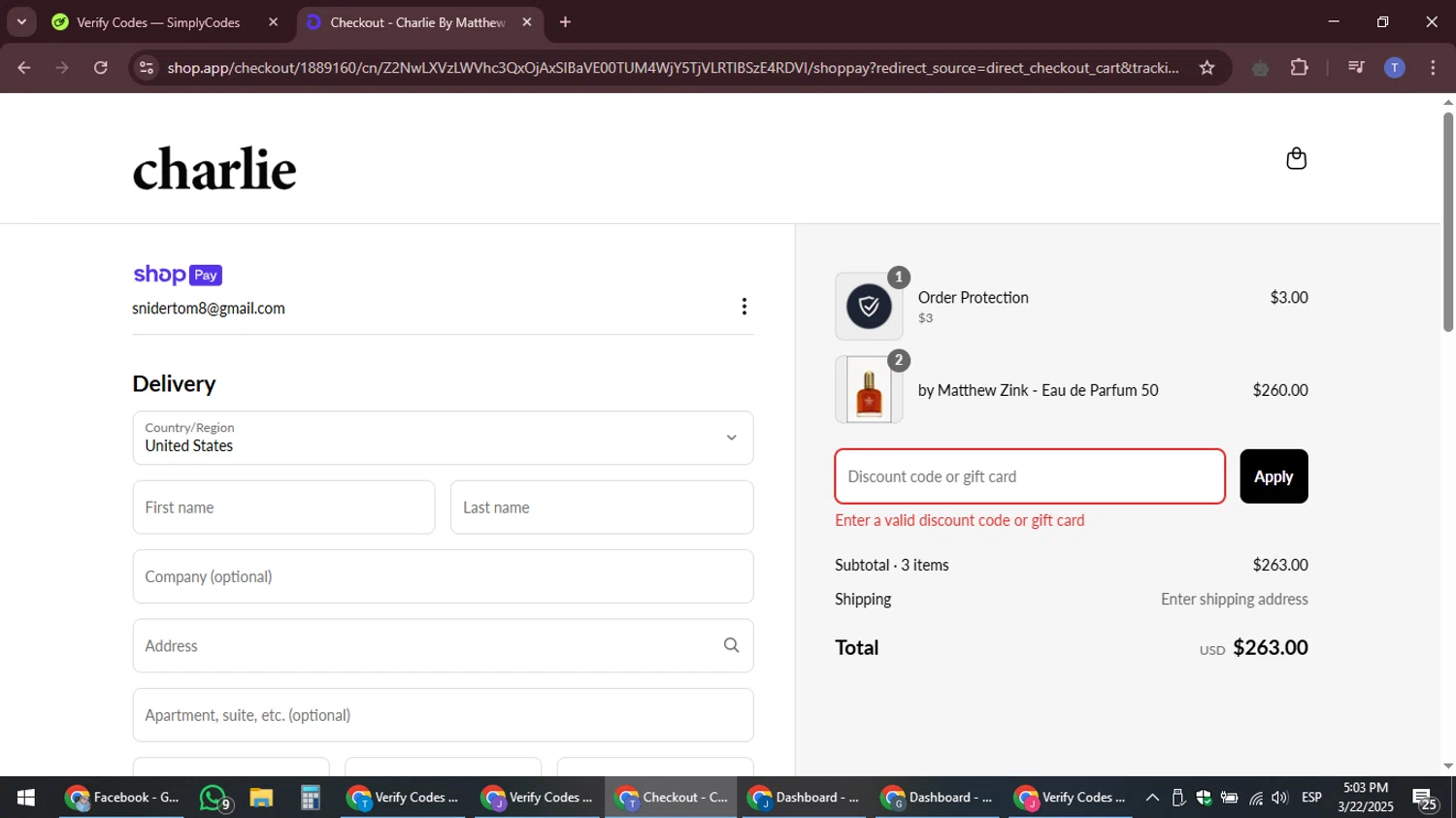
Task: Switch to the Verify Codes — SimplyCodes tab
Action: 157,22
